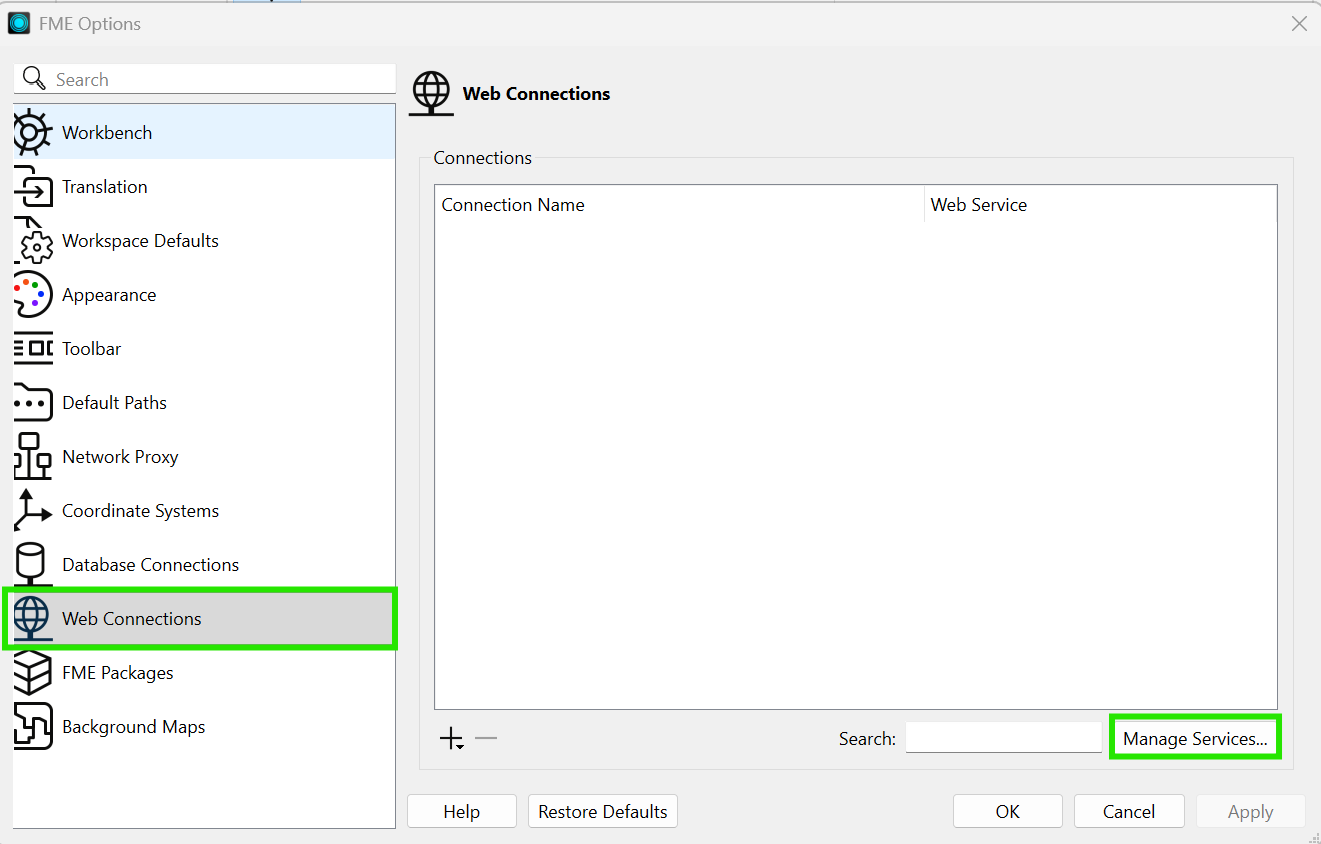The image size is (1321, 844).
Task: Click the Manage Services button
Action: [x=1195, y=739]
